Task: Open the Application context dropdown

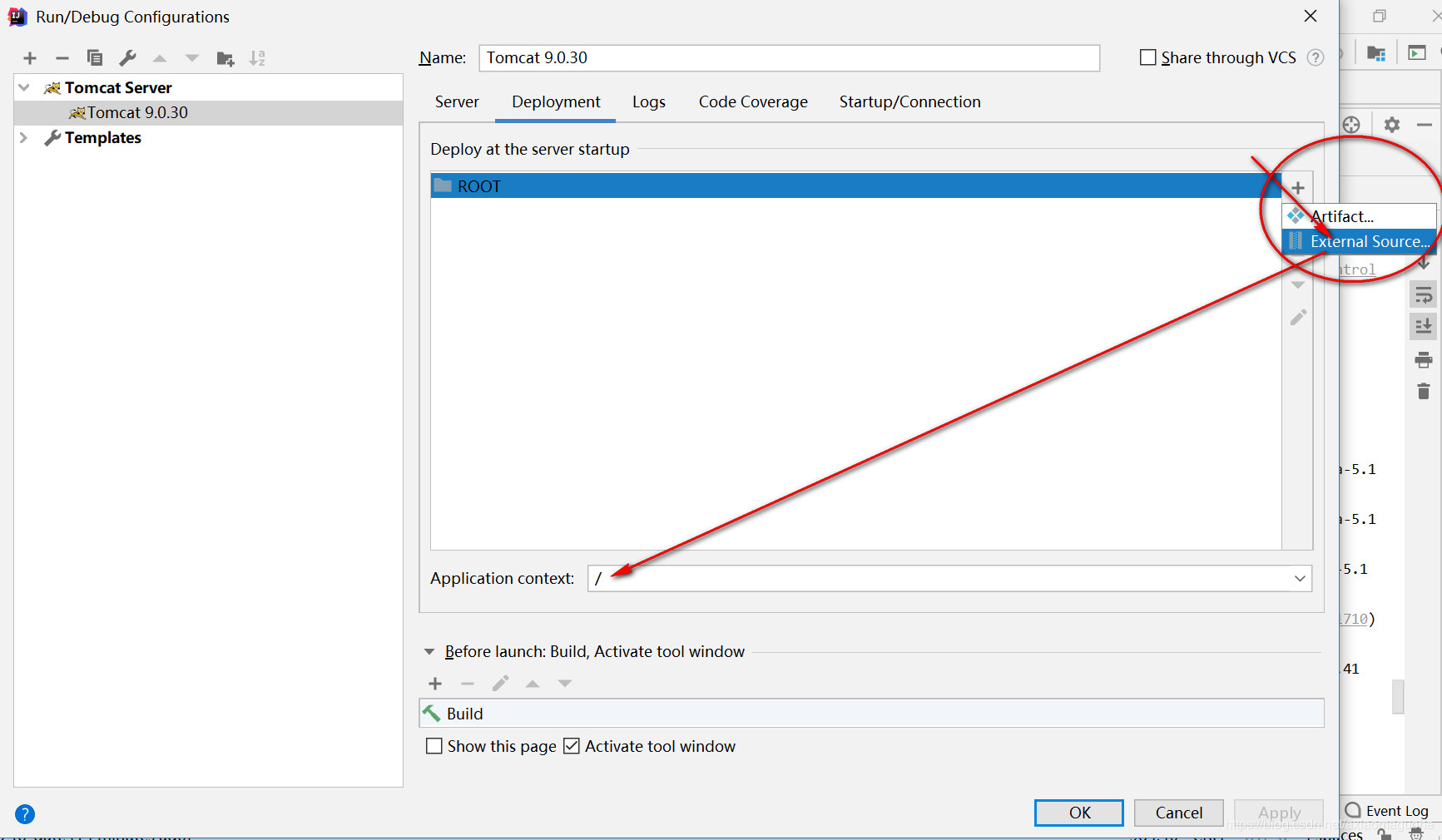Action: 1300,579
